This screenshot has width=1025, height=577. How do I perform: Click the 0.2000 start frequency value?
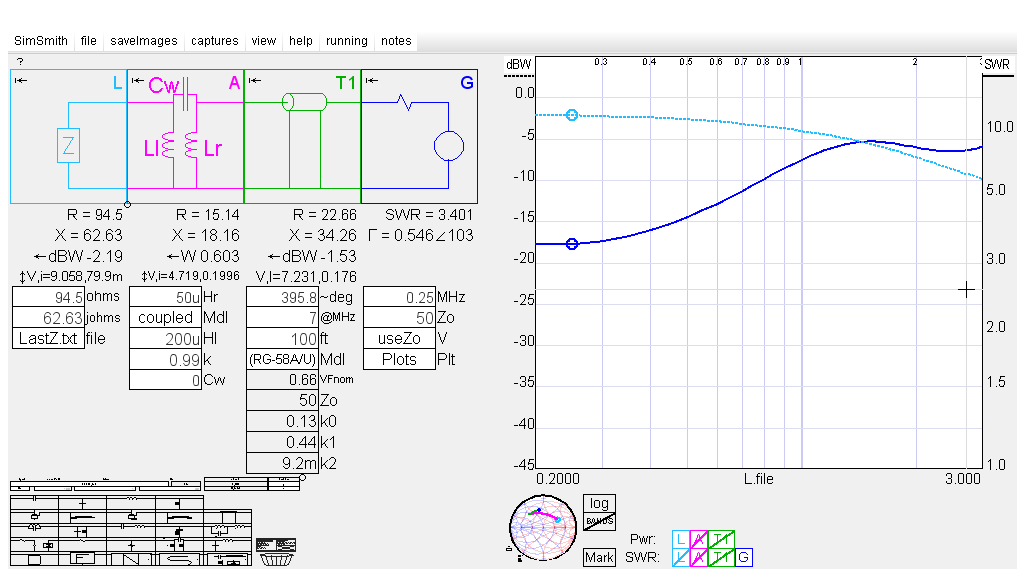click(x=558, y=479)
